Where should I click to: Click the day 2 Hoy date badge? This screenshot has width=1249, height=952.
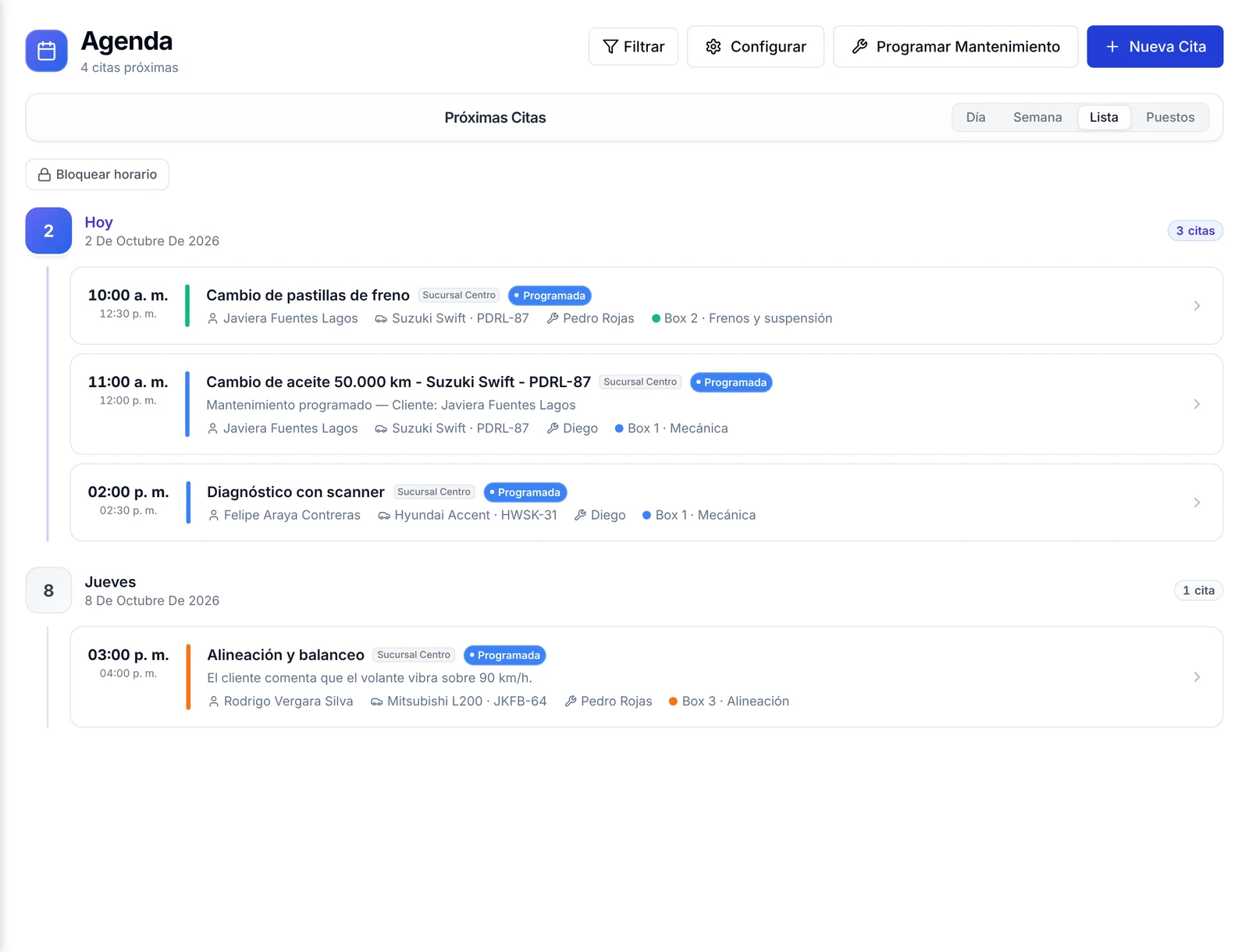(x=48, y=231)
